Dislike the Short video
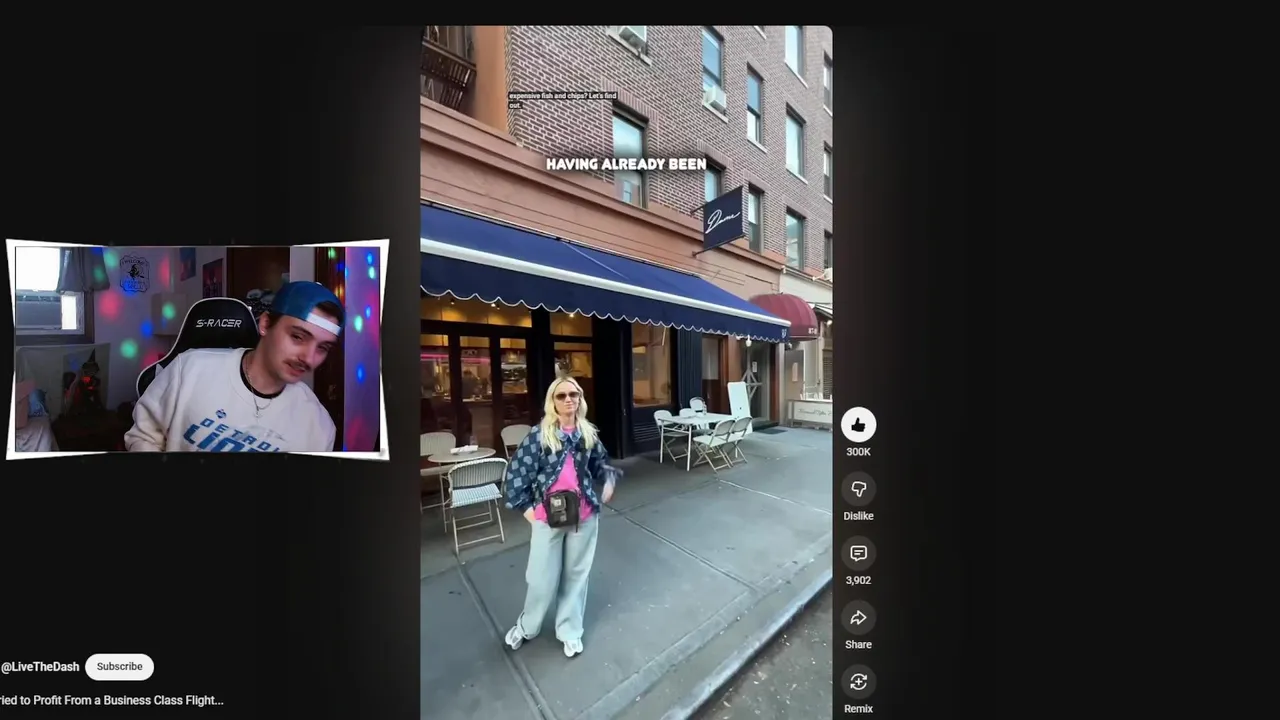This screenshot has width=1280, height=720. point(858,489)
